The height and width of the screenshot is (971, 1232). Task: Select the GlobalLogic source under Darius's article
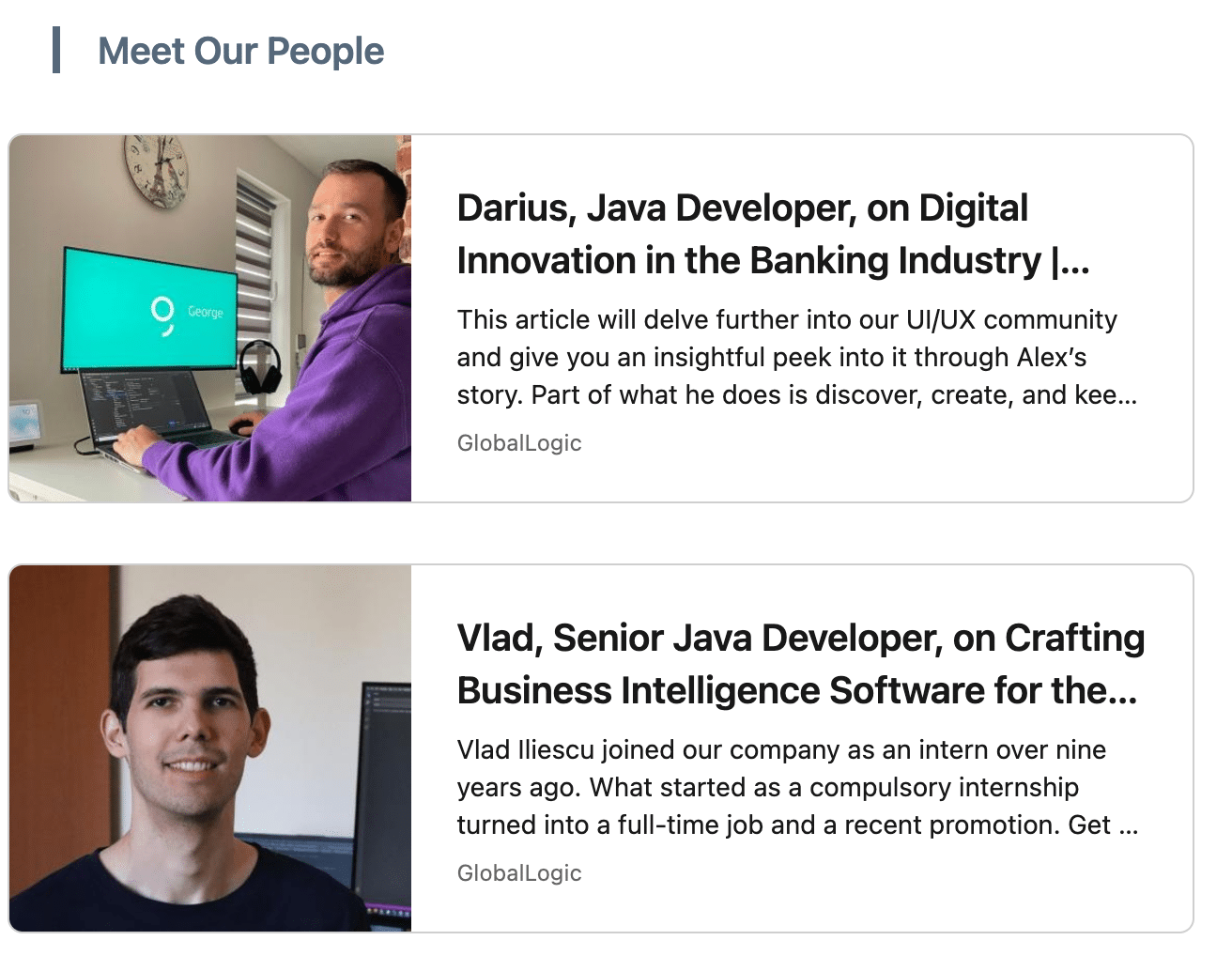(x=519, y=442)
